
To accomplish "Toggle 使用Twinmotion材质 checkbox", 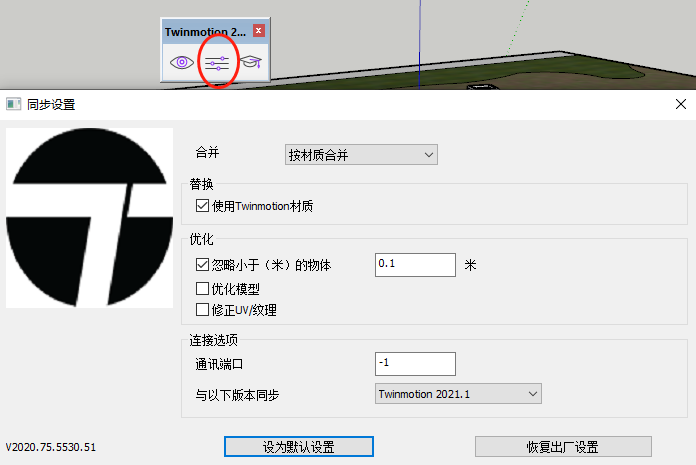I will click(202, 205).
